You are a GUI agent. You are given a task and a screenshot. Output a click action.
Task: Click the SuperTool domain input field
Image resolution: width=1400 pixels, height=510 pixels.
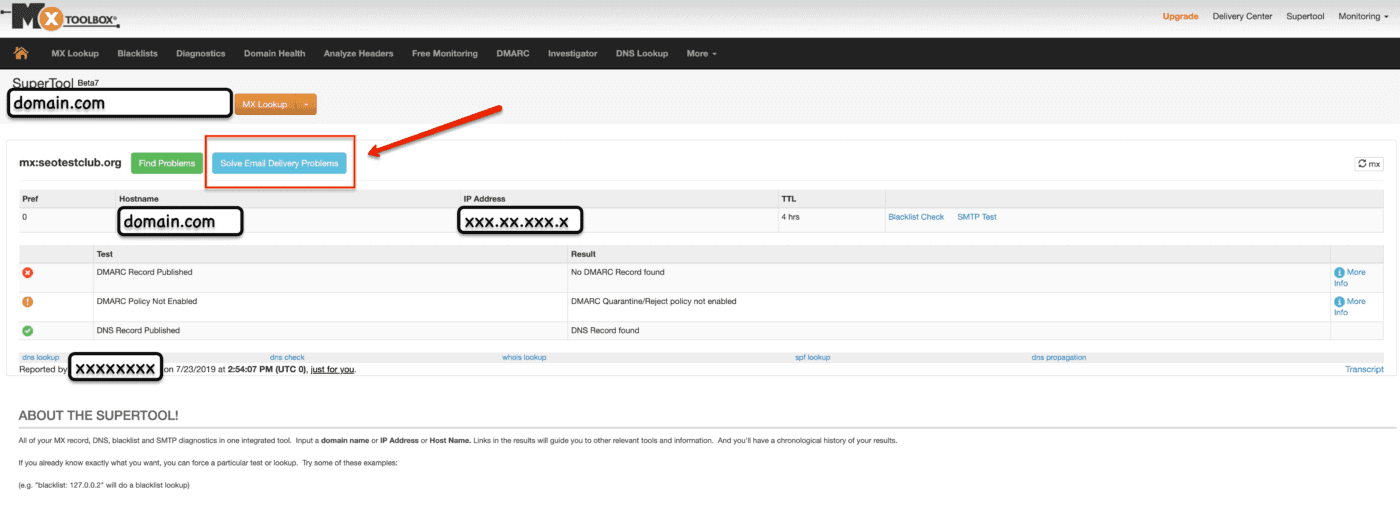pos(119,103)
